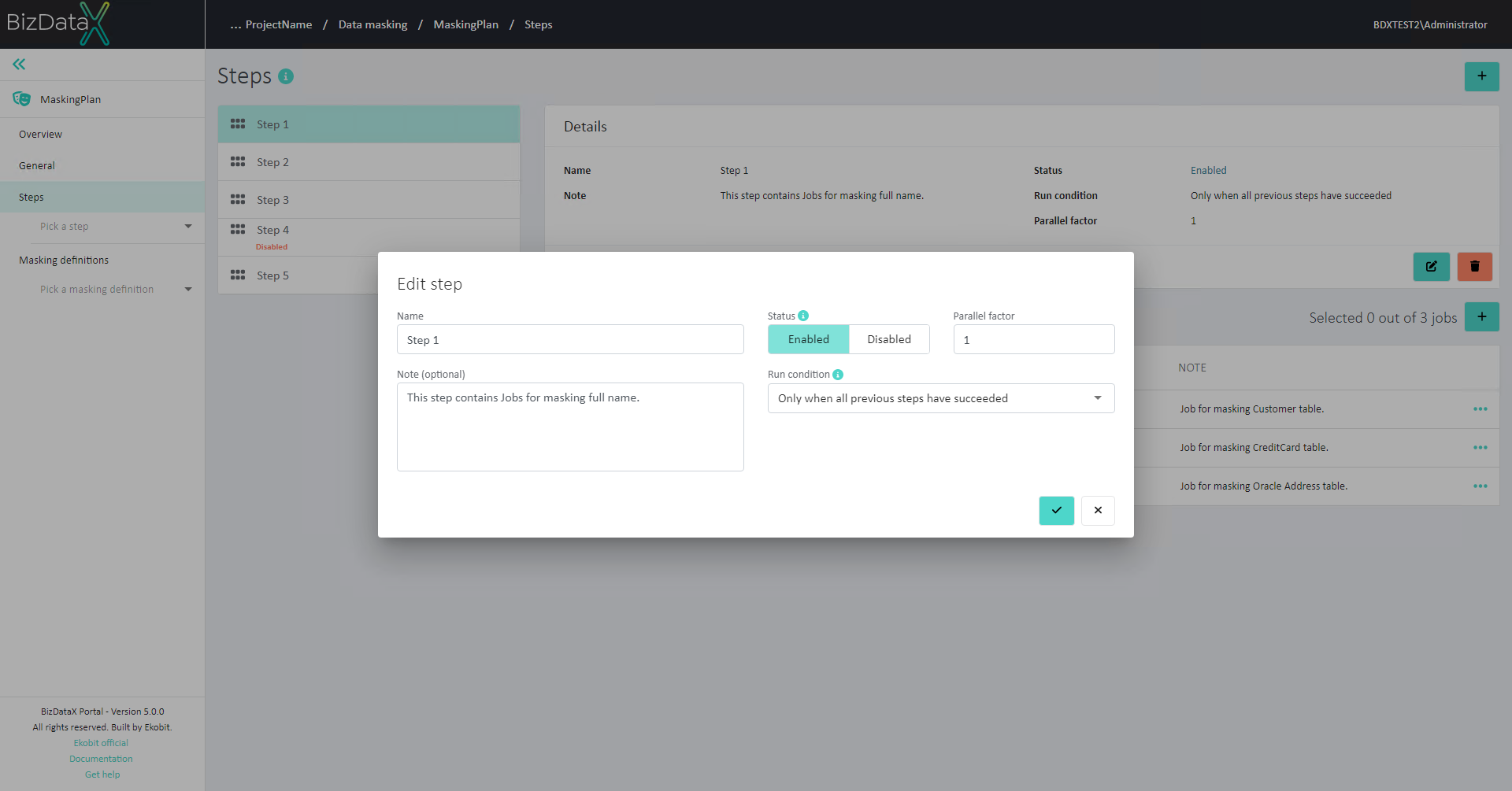Click the BDXTEST2\Administrator user label

tap(1430, 24)
